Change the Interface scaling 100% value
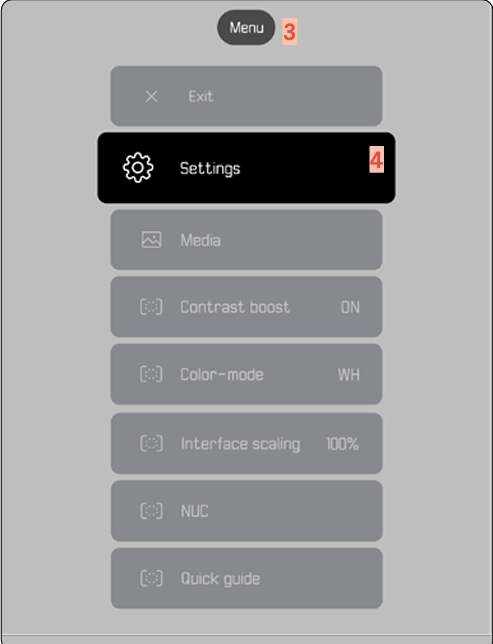Viewport: 493px width, 644px height. 343,444
